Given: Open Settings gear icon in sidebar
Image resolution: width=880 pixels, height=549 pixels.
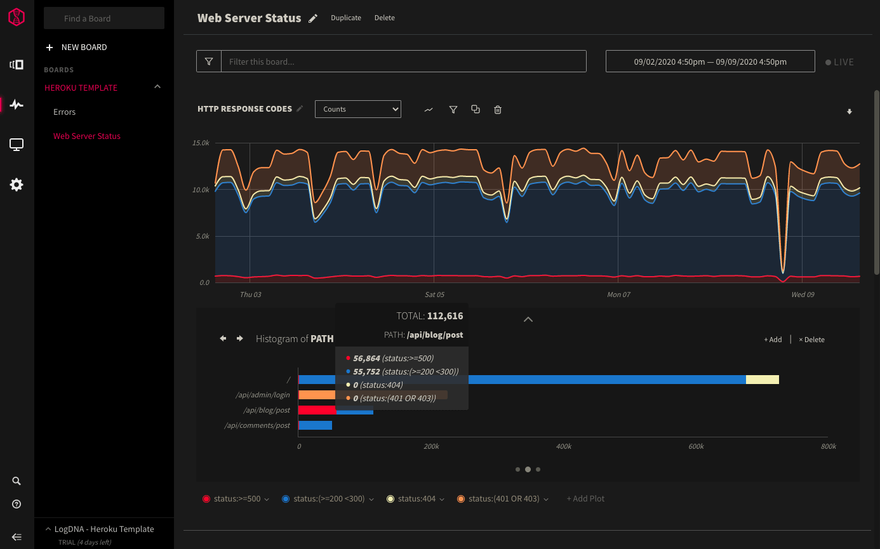Looking at the screenshot, I should click(16, 185).
